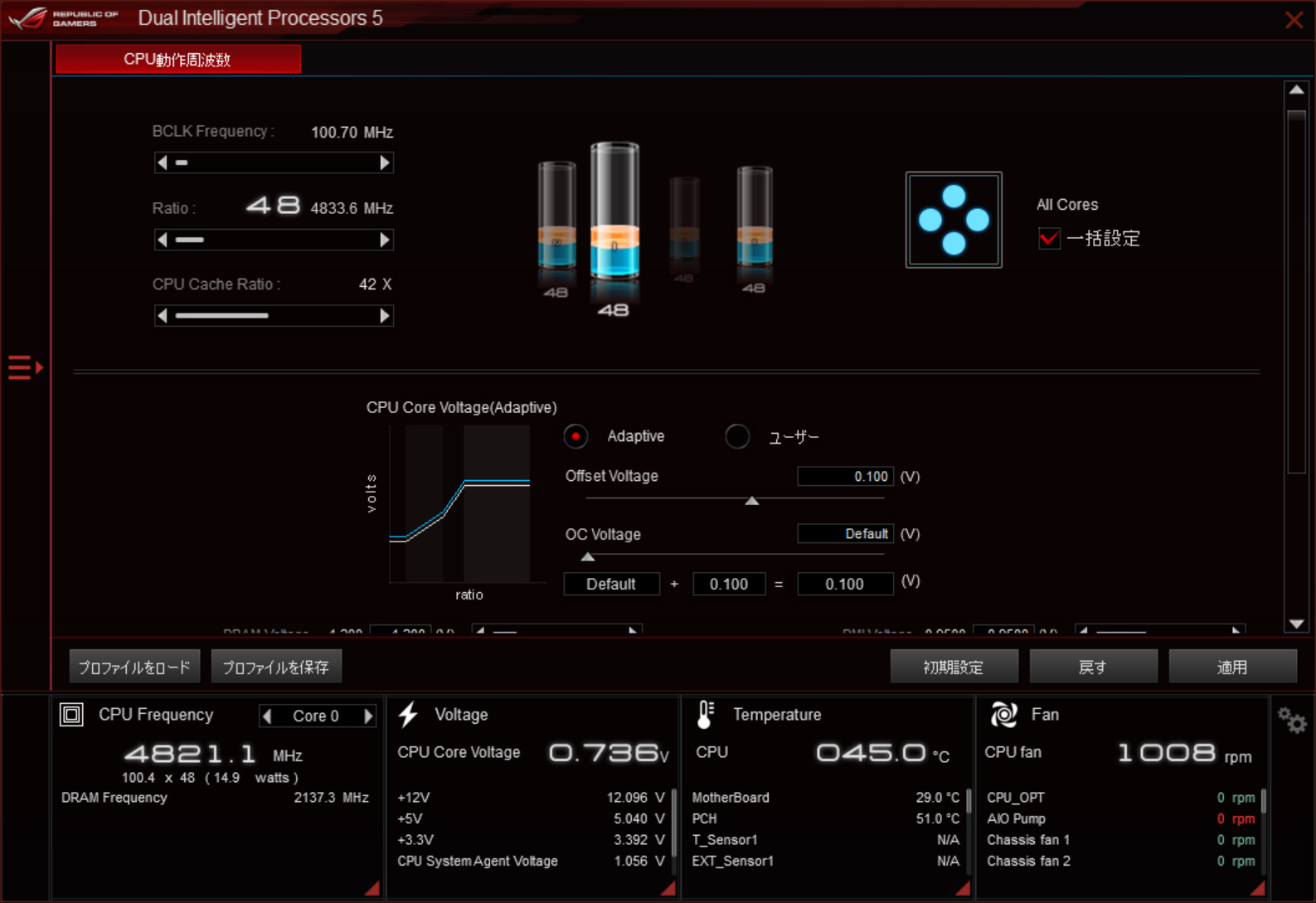Click 初期設定 to restore defaults
This screenshot has width=1316, height=903.
[x=954, y=667]
